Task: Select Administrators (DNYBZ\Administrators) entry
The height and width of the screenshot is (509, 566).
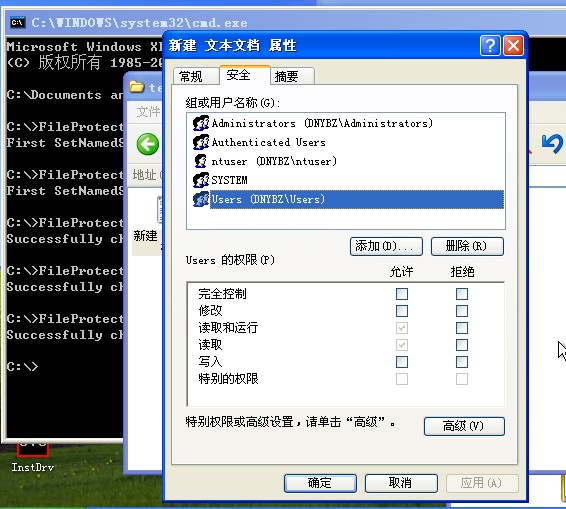Action: point(322,123)
